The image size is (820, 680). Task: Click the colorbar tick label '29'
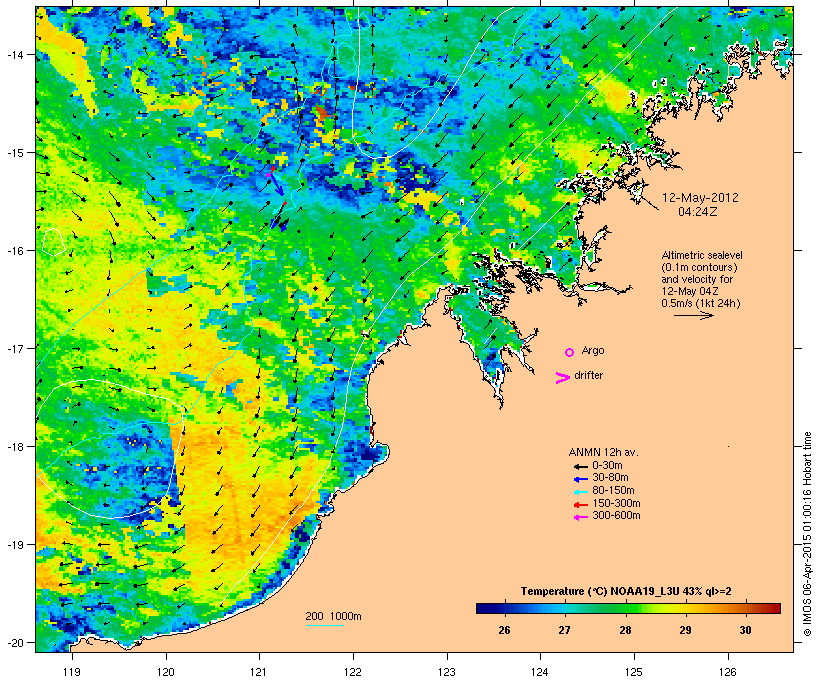click(685, 630)
